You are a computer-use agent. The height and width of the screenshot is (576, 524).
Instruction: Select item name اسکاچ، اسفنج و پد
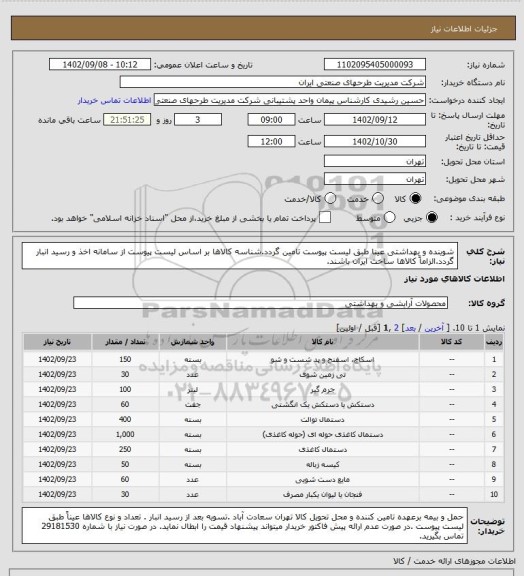point(322,360)
